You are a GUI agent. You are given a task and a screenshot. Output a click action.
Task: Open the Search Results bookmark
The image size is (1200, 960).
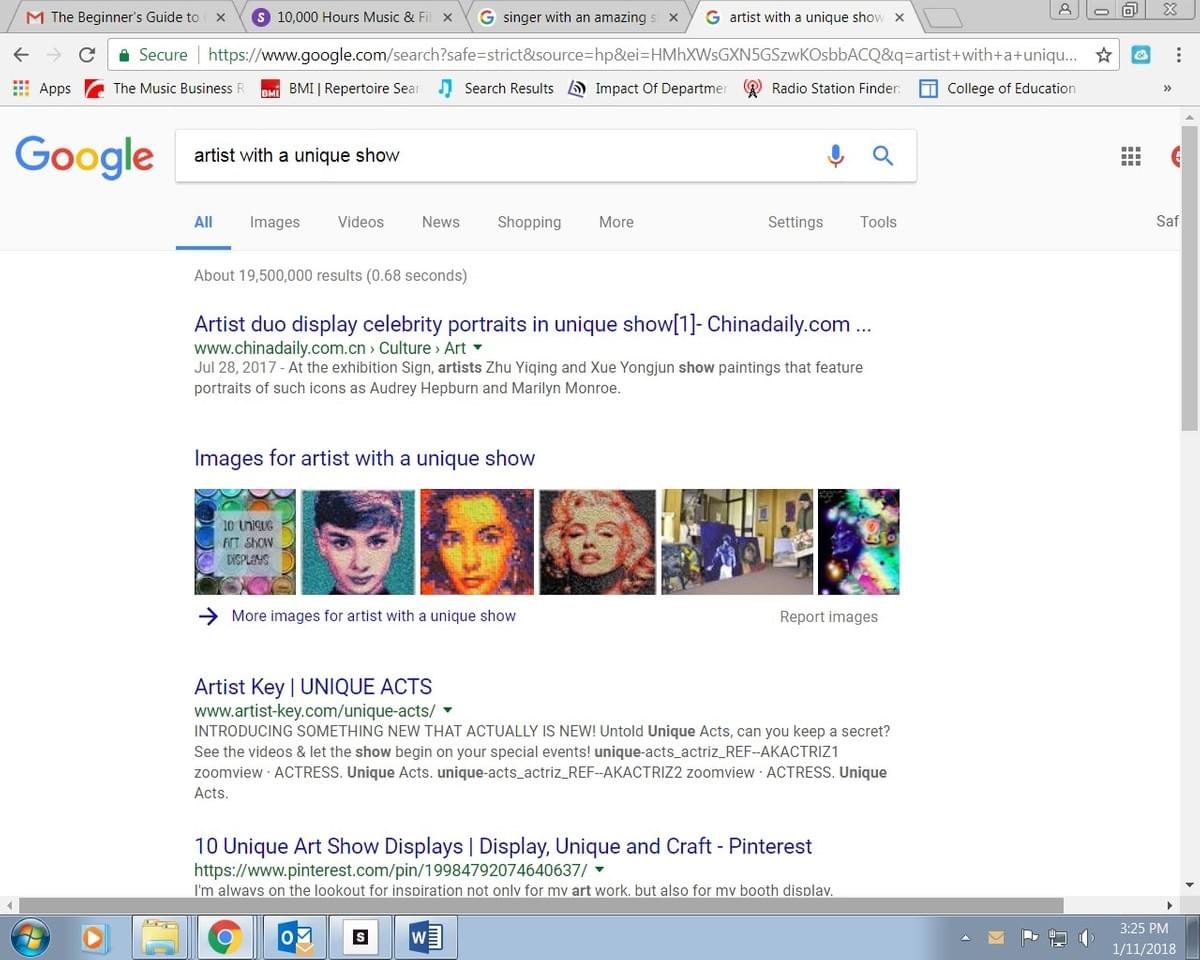coord(495,88)
